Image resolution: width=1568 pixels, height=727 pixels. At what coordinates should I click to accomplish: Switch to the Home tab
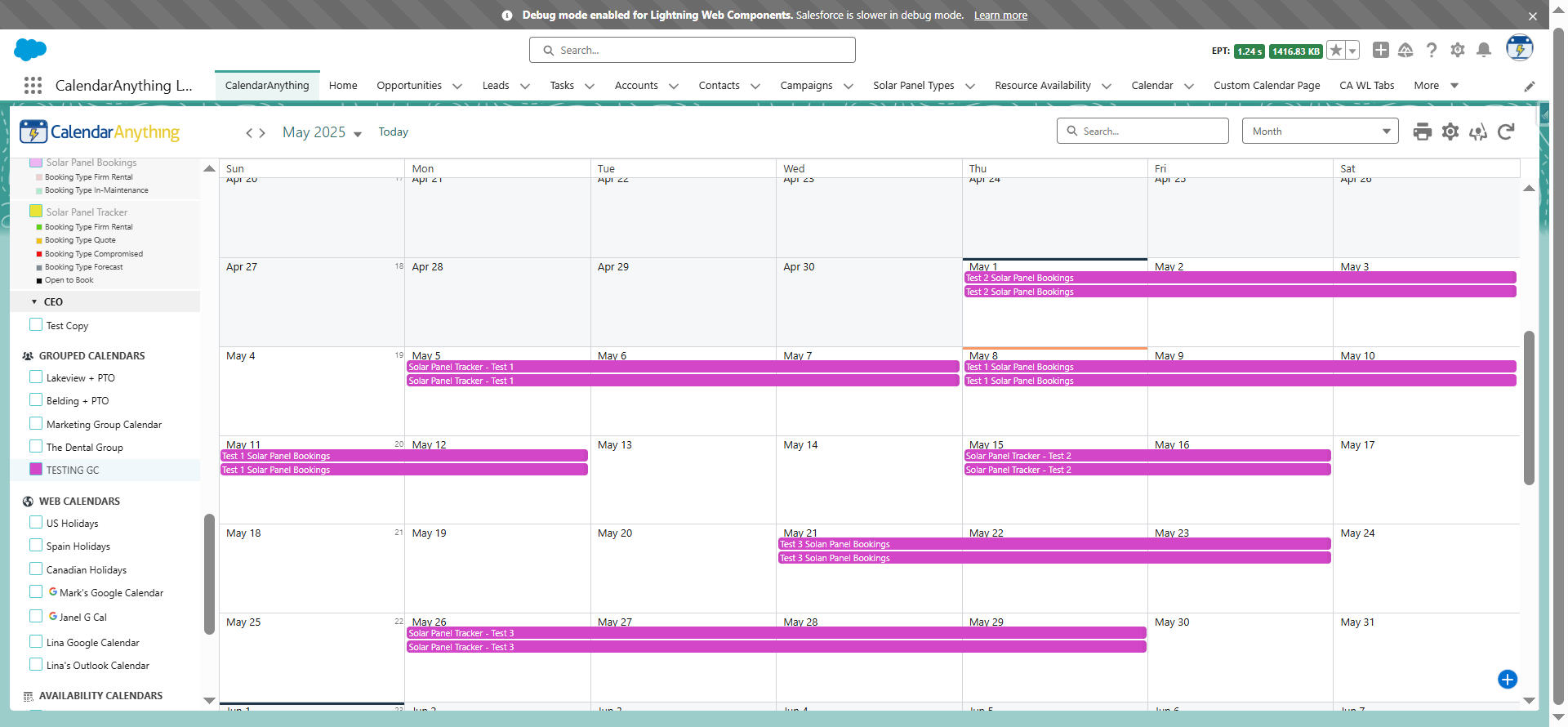343,86
